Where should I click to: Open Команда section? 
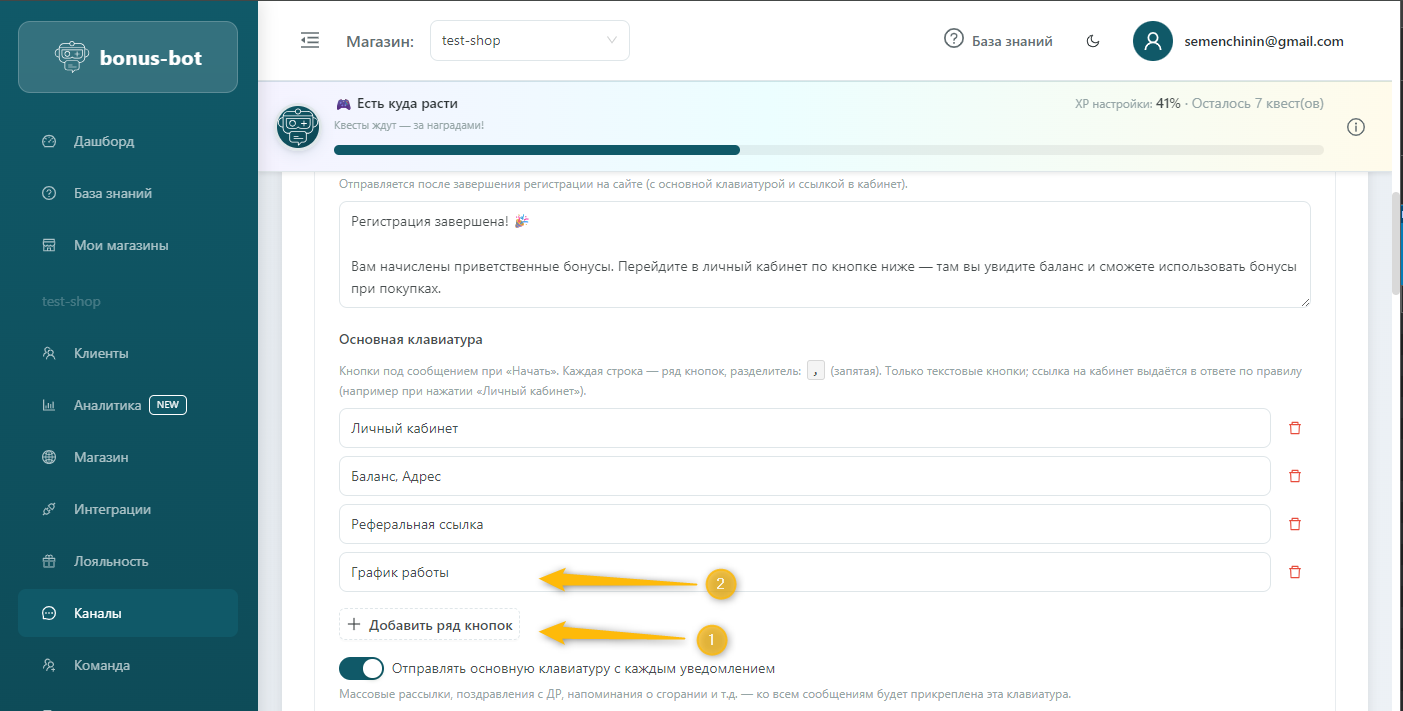tap(128, 665)
